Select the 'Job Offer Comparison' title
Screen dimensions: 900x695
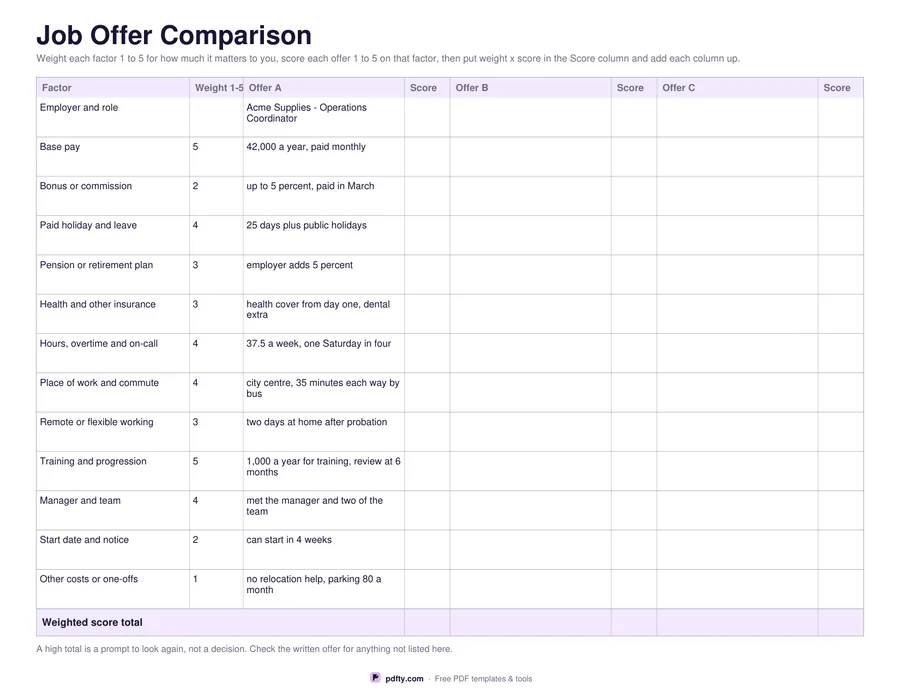coord(174,35)
